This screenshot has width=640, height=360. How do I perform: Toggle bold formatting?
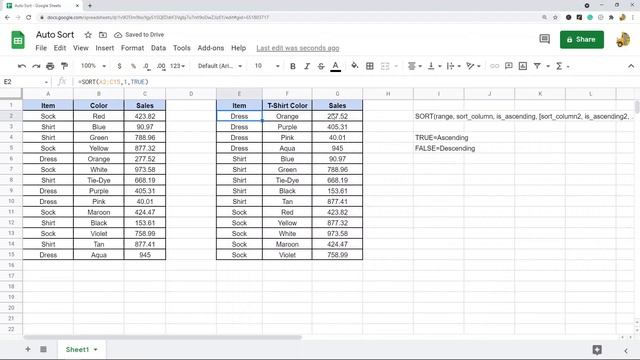pos(293,66)
